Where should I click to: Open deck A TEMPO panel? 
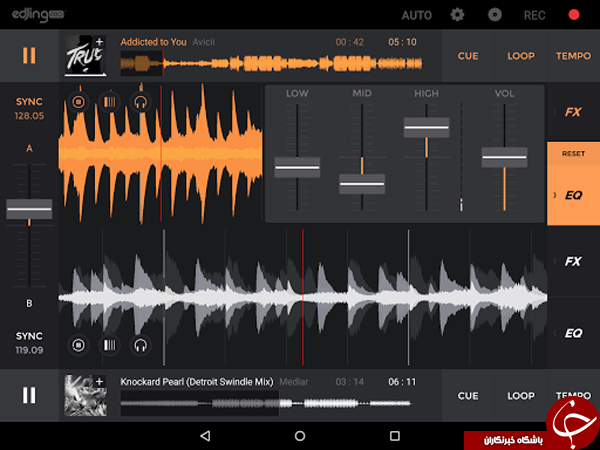pyautogui.click(x=573, y=56)
